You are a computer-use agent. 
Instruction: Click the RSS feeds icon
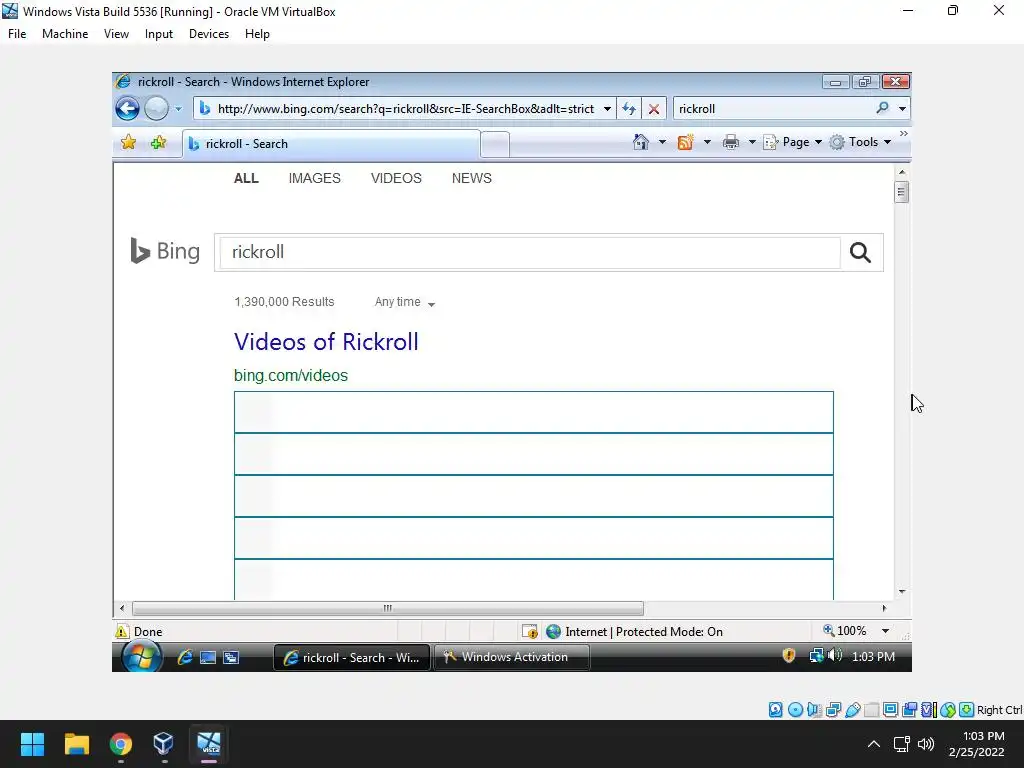coord(685,142)
